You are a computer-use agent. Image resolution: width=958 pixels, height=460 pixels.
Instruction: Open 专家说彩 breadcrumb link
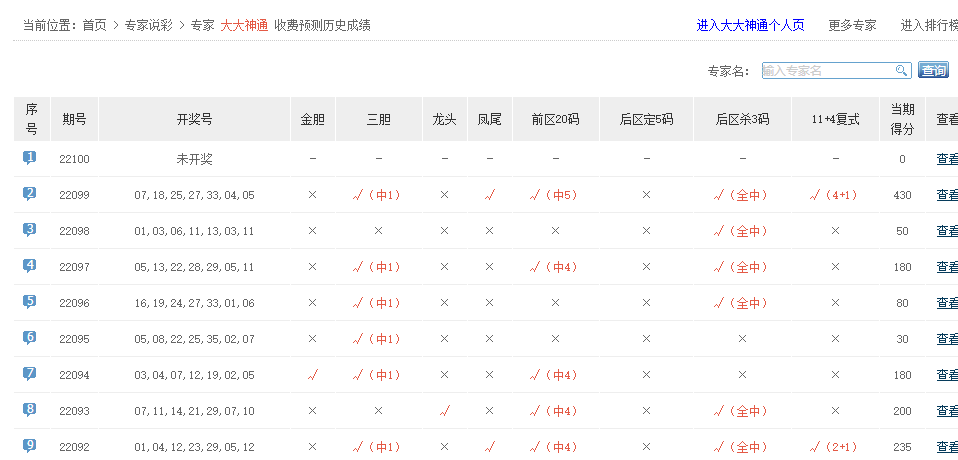tap(149, 25)
